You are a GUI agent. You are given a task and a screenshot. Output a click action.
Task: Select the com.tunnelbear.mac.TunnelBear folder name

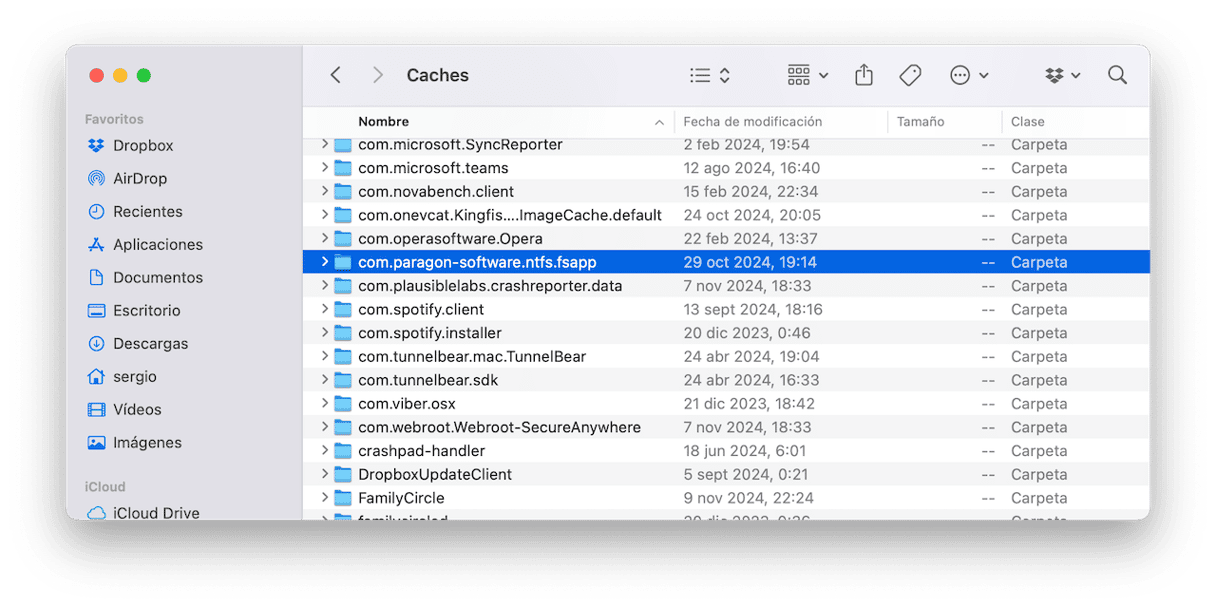tap(472, 356)
